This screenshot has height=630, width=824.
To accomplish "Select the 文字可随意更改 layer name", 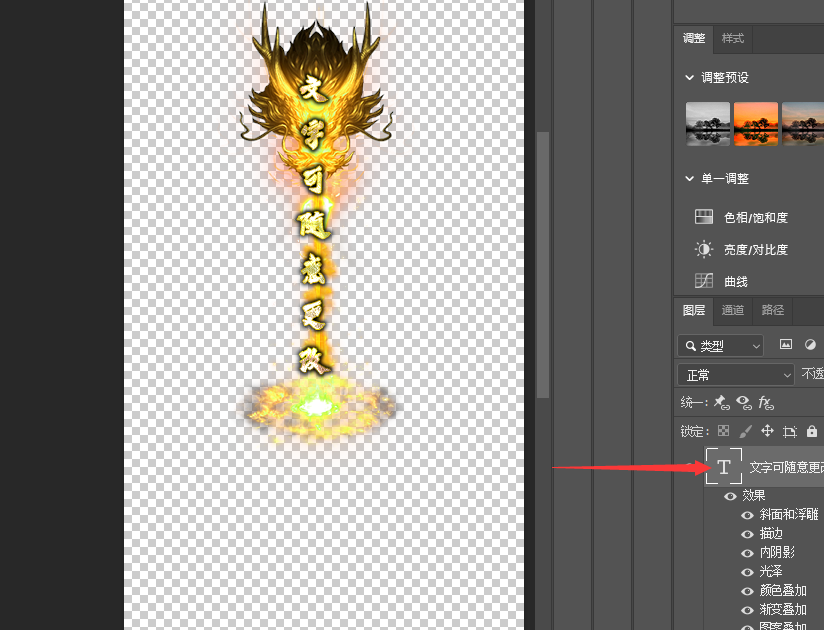I will point(786,467).
